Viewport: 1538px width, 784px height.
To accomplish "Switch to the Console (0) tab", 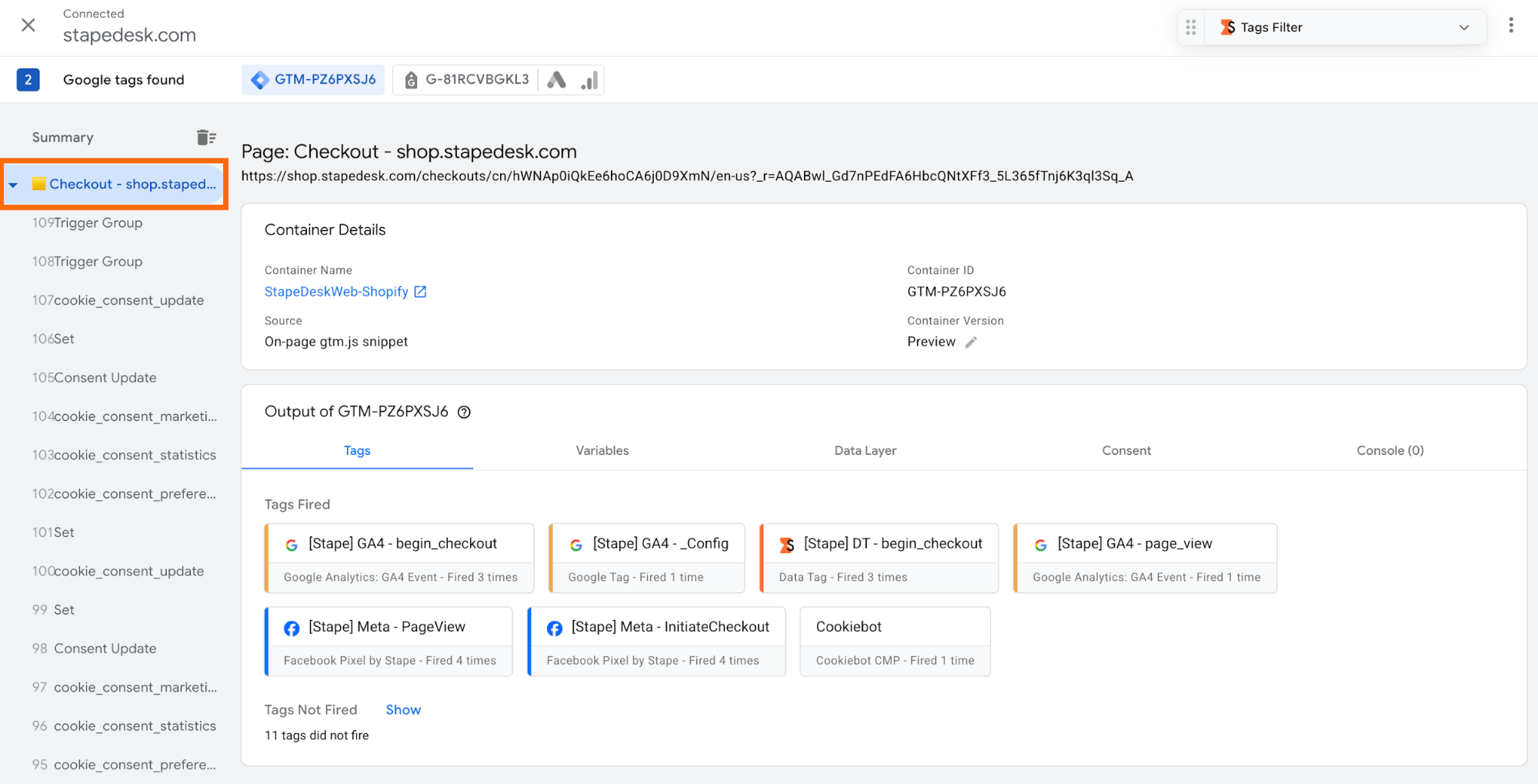I will [1390, 451].
